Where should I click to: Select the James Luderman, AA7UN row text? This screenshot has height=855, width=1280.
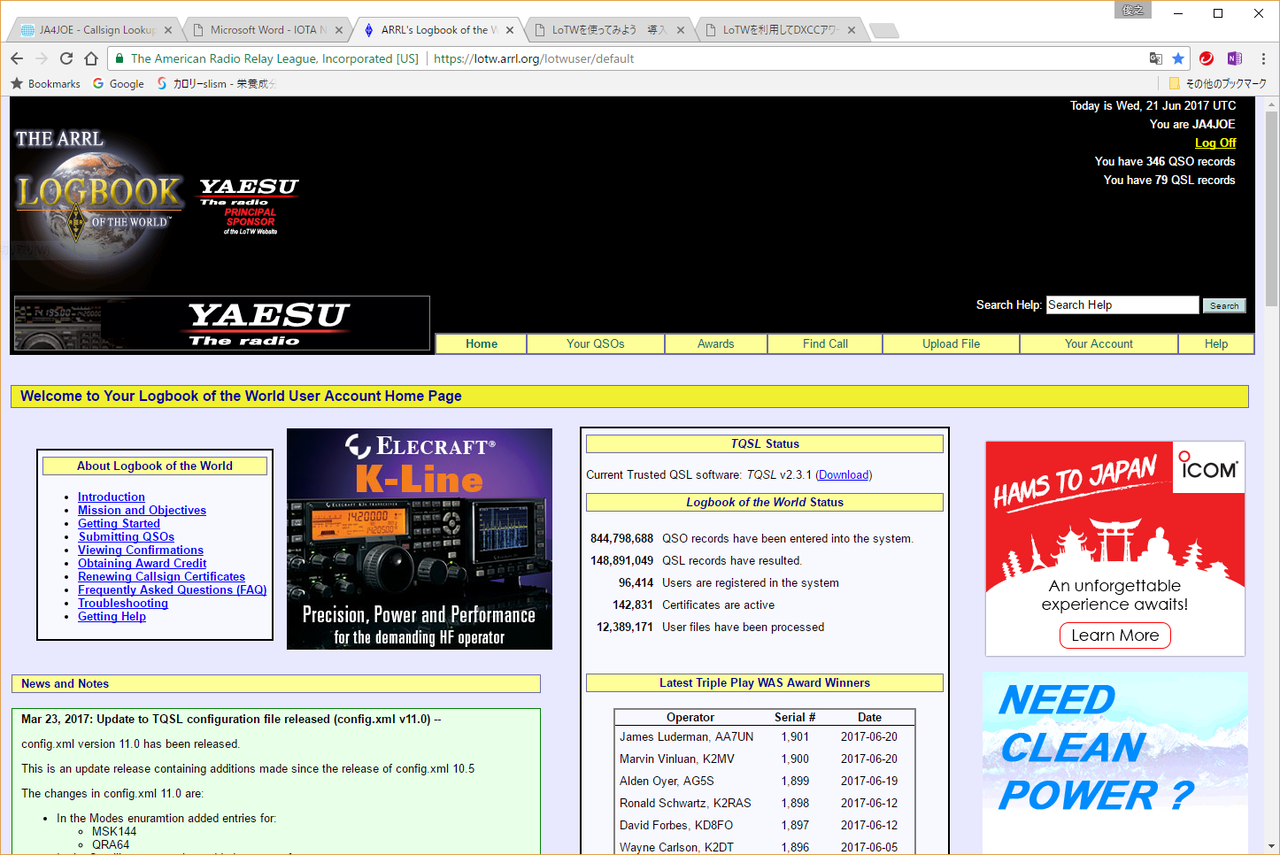686,737
